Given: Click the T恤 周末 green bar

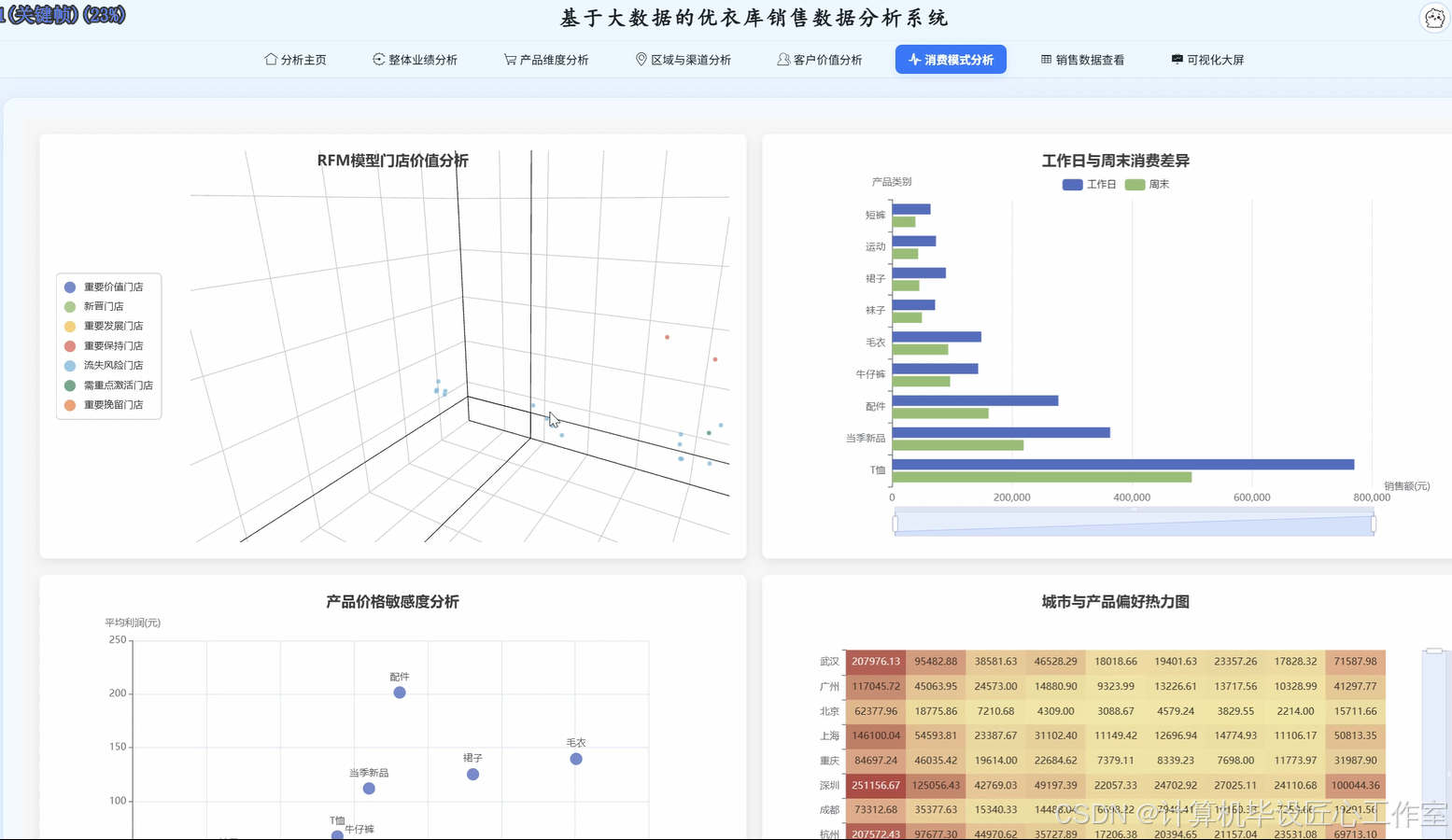Looking at the screenshot, I should (1042, 477).
